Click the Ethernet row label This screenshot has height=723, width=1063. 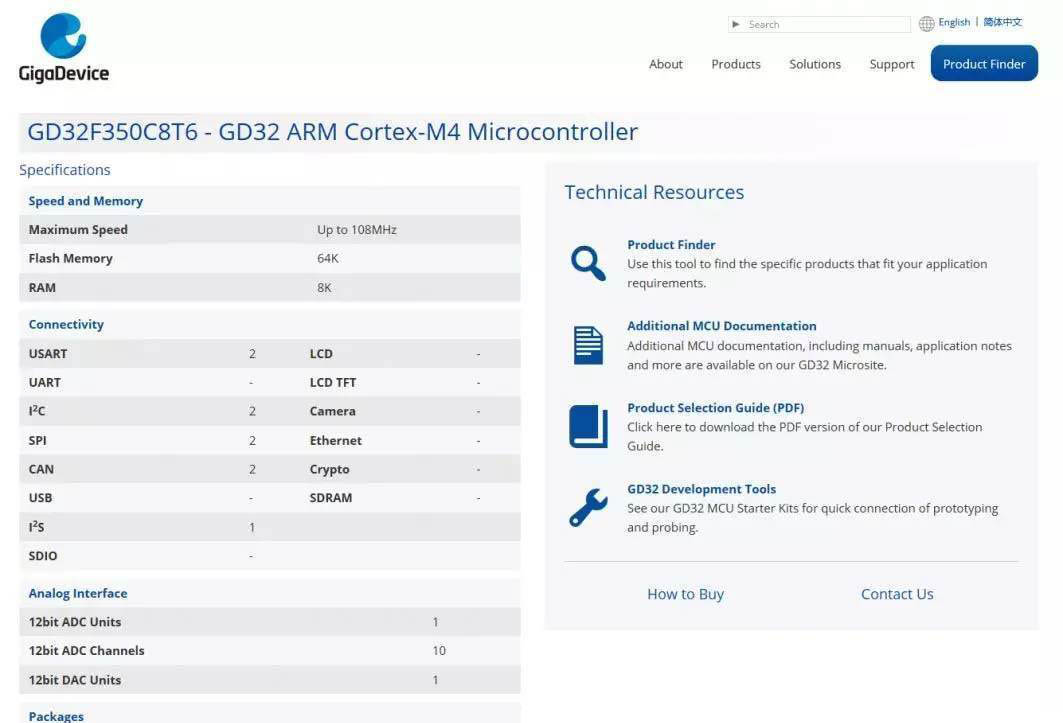tap(336, 440)
